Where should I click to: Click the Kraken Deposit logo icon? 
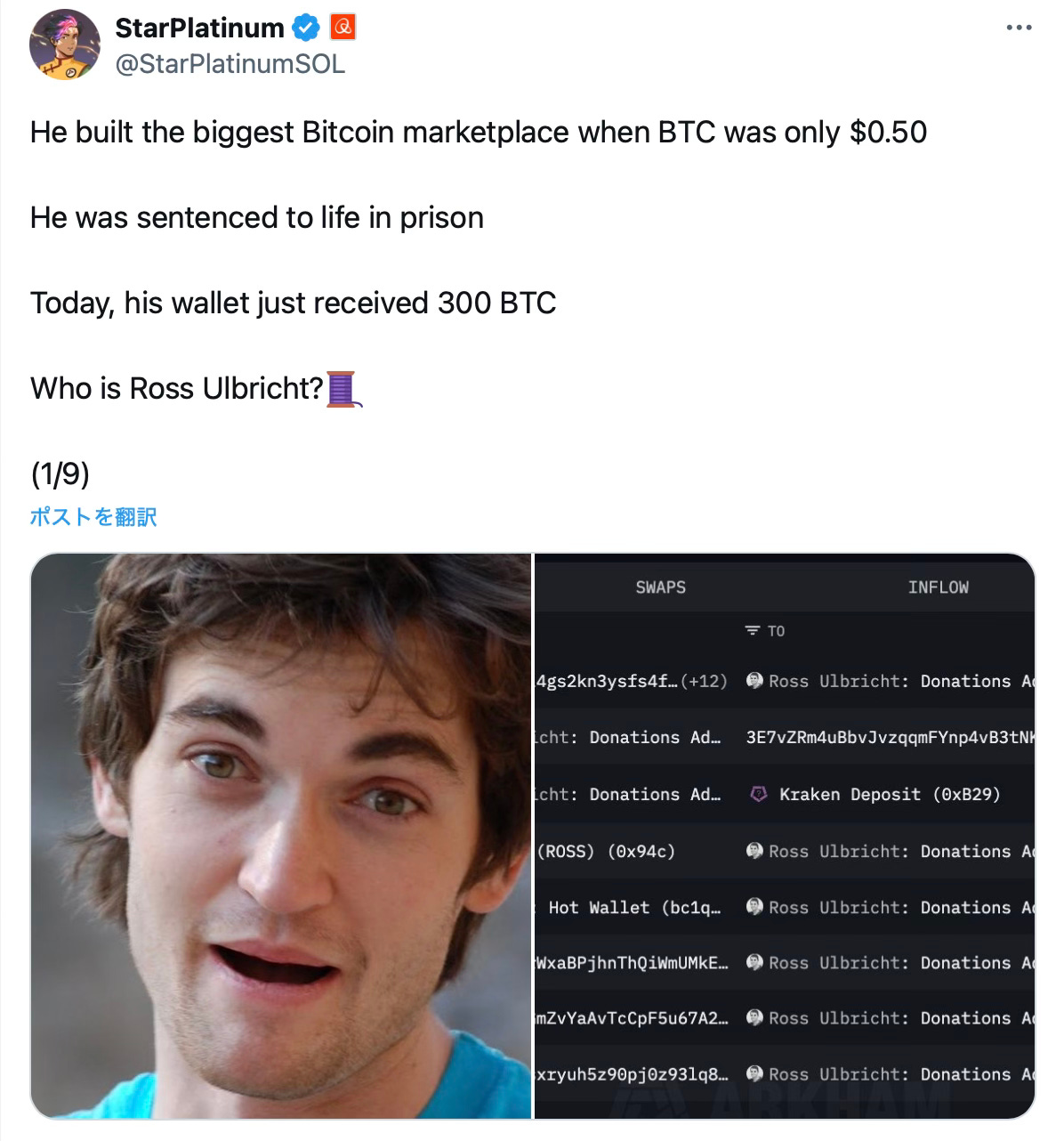click(x=758, y=795)
